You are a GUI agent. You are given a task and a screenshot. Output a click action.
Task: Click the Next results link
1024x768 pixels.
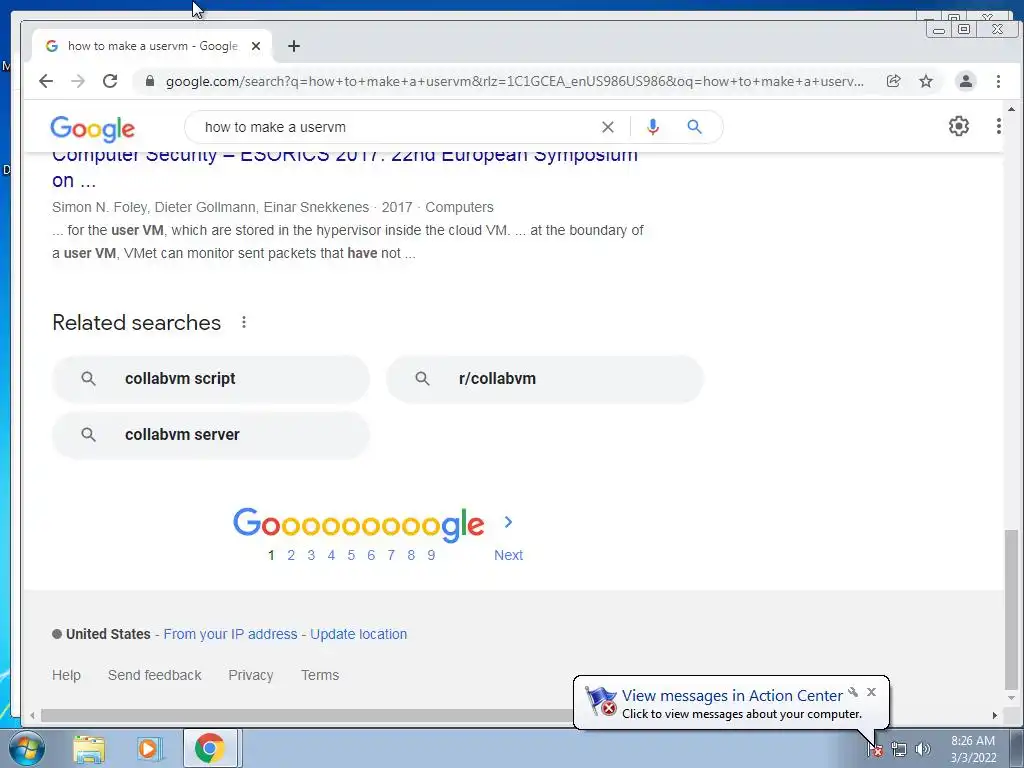[x=508, y=555]
